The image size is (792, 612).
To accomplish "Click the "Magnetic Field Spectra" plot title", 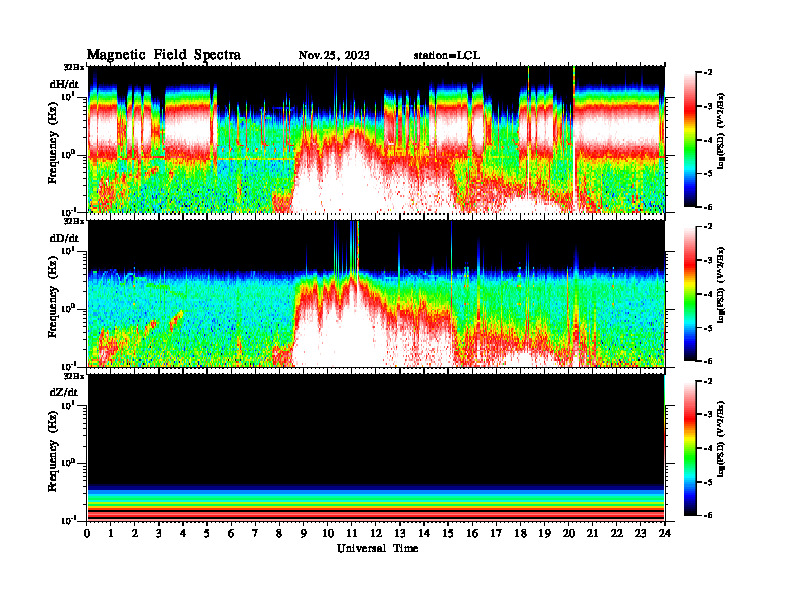I will tap(164, 55).
